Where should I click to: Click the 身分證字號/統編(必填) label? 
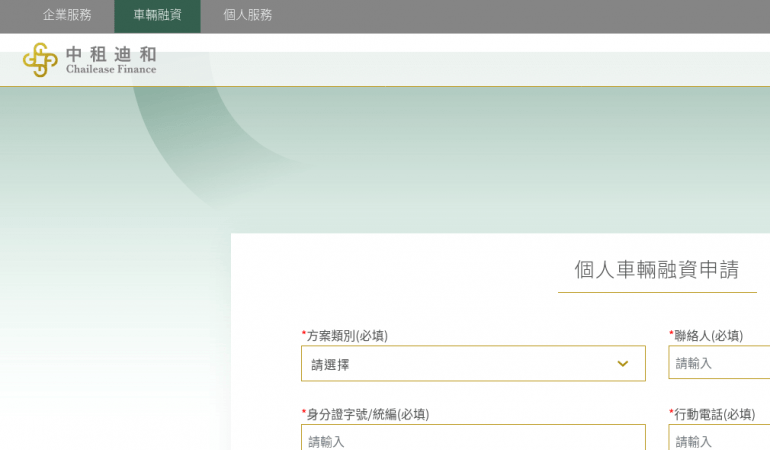(x=365, y=415)
